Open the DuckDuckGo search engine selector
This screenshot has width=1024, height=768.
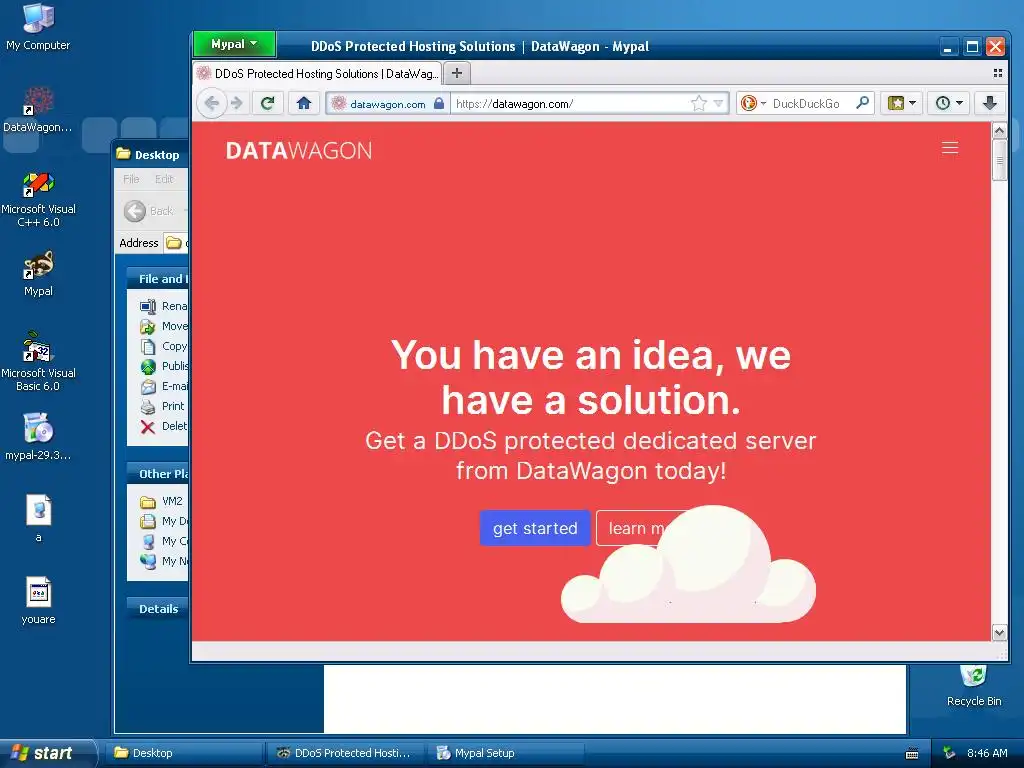(x=753, y=103)
